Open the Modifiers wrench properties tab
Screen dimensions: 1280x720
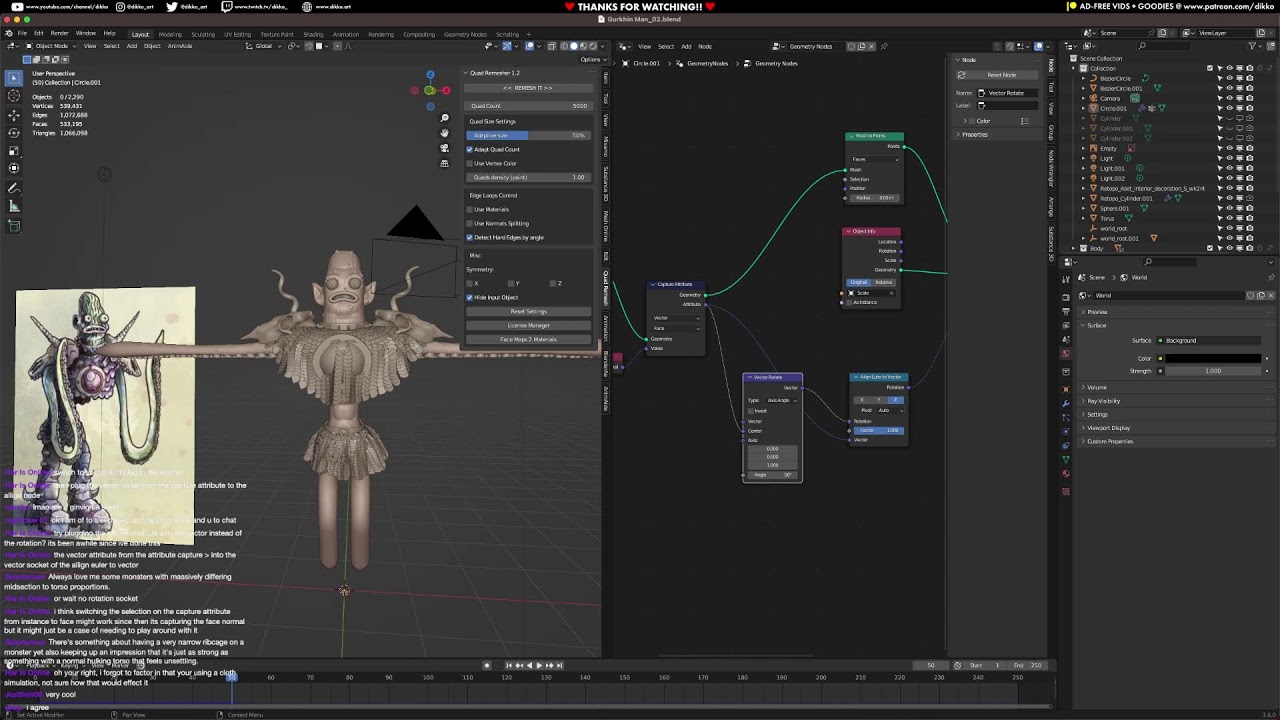(1066, 403)
